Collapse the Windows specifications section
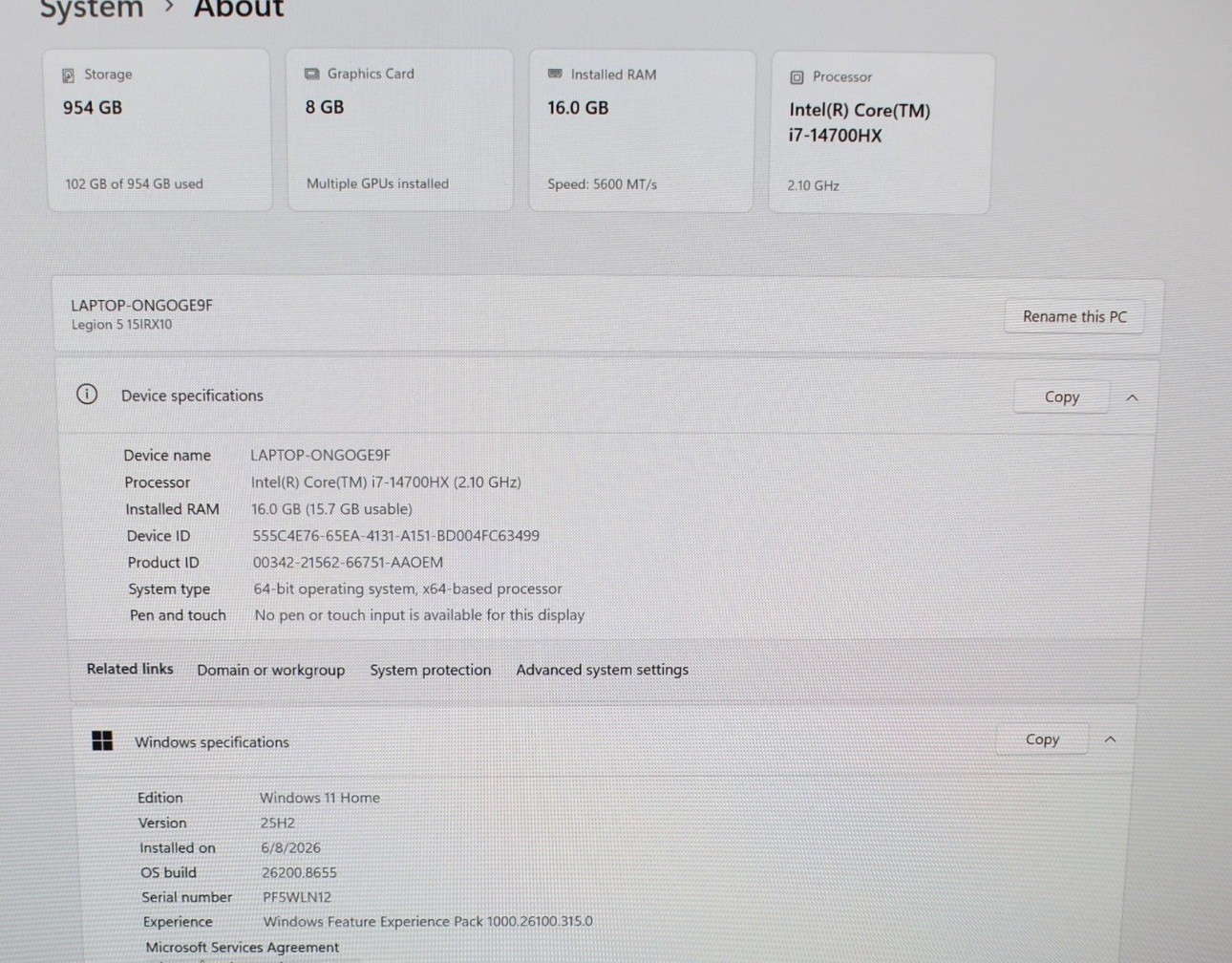This screenshot has height=963, width=1232. coord(1110,739)
